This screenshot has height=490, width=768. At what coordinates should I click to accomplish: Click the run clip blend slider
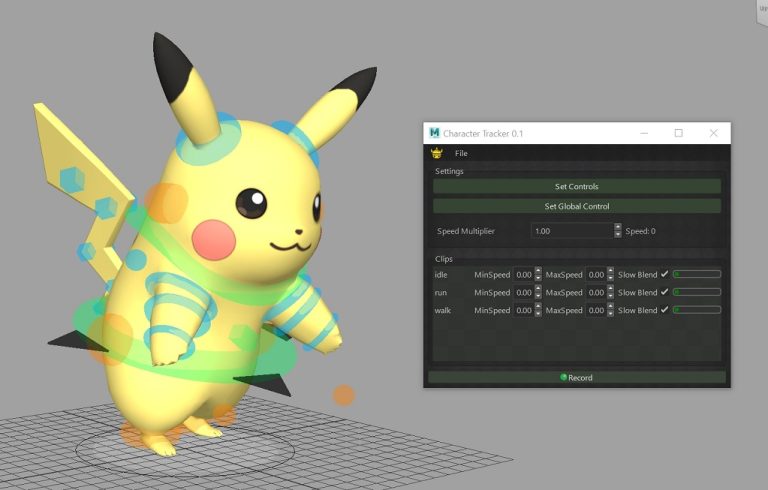pos(696,292)
